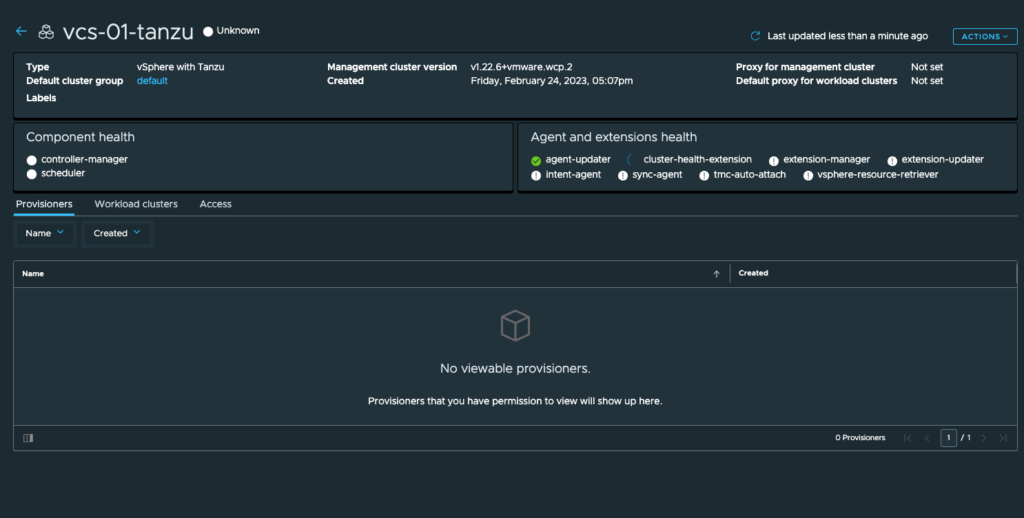
Task: Click the controller-manager health status icon
Action: (31, 160)
